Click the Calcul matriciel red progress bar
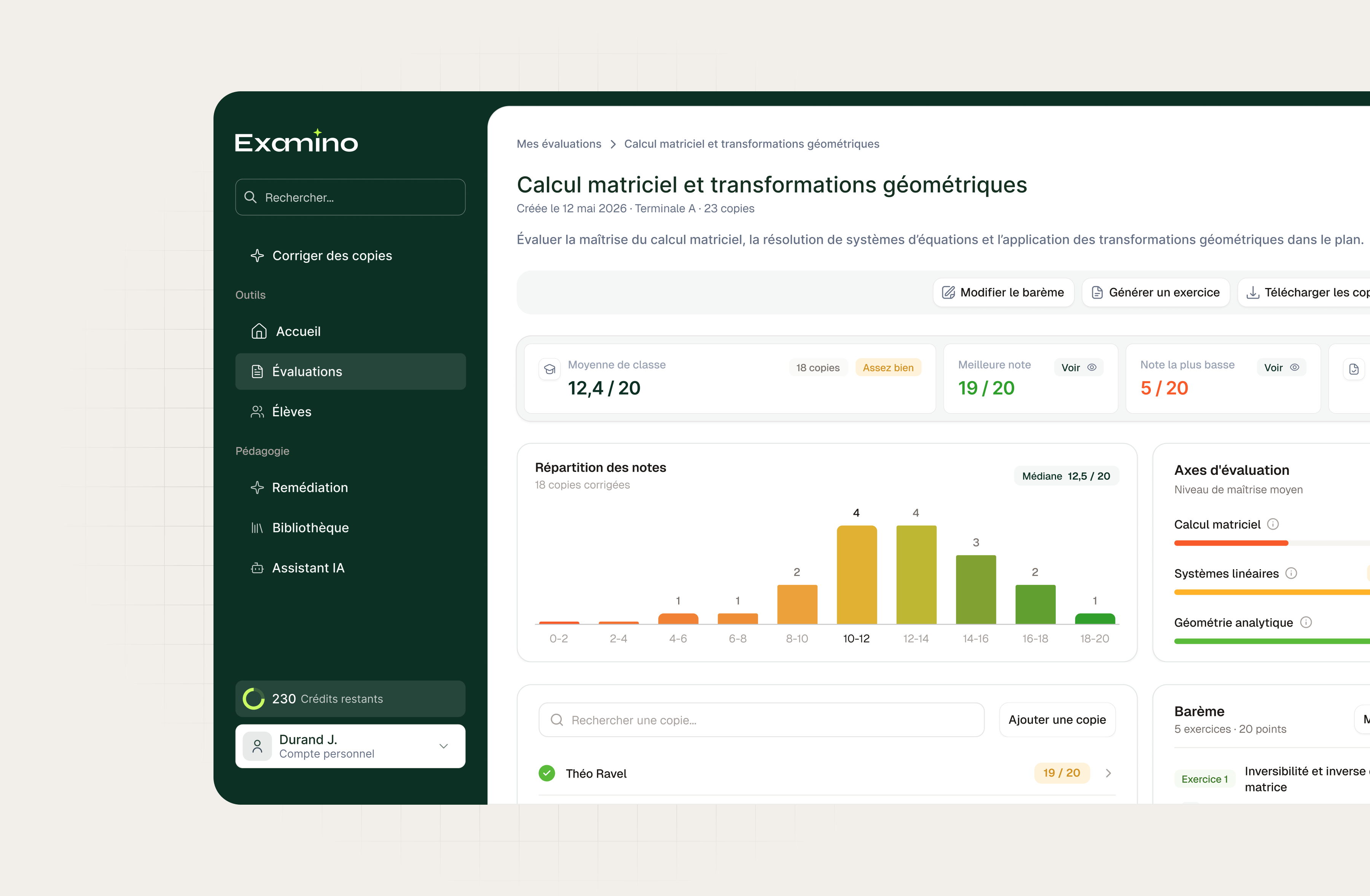1370x896 pixels. point(1231,543)
